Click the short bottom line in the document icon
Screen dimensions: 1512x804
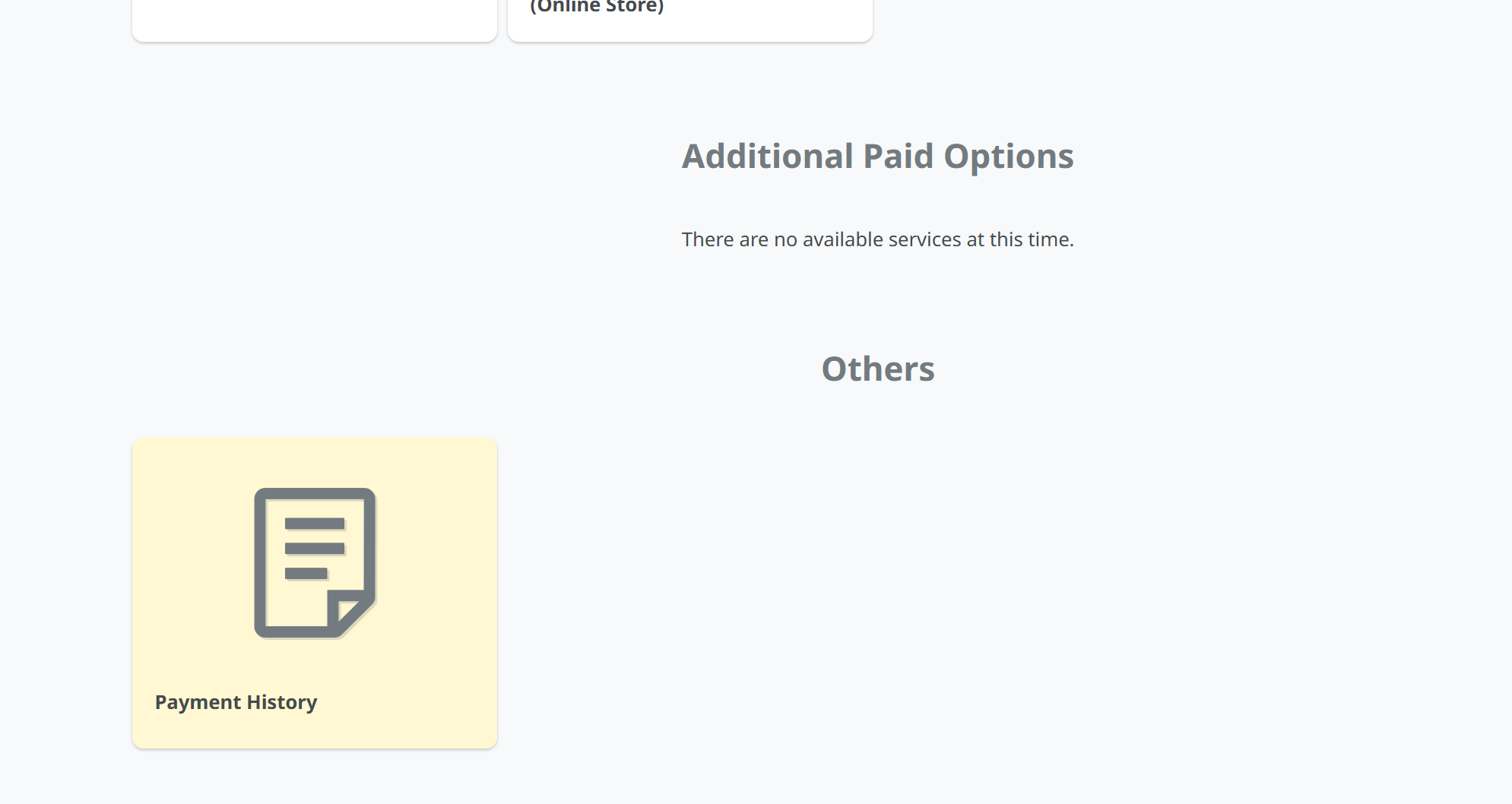tap(306, 574)
